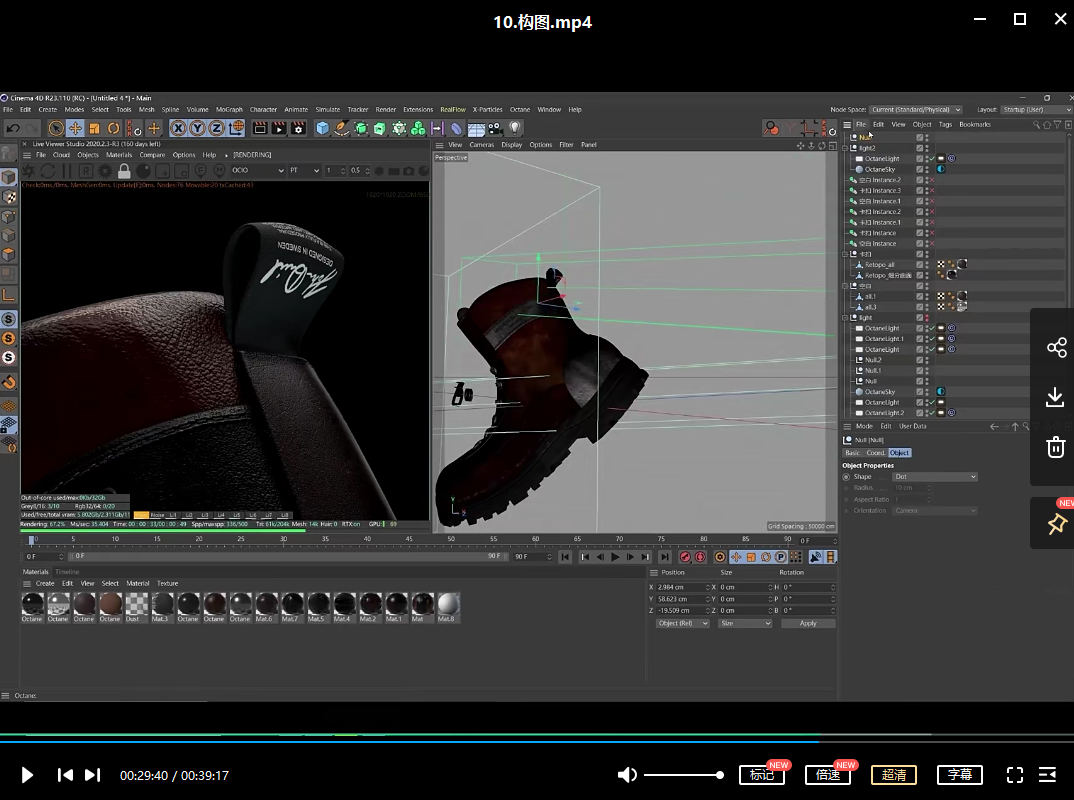This screenshot has width=1074, height=800.
Task: Open the MoGraph menu
Action: [x=229, y=110]
